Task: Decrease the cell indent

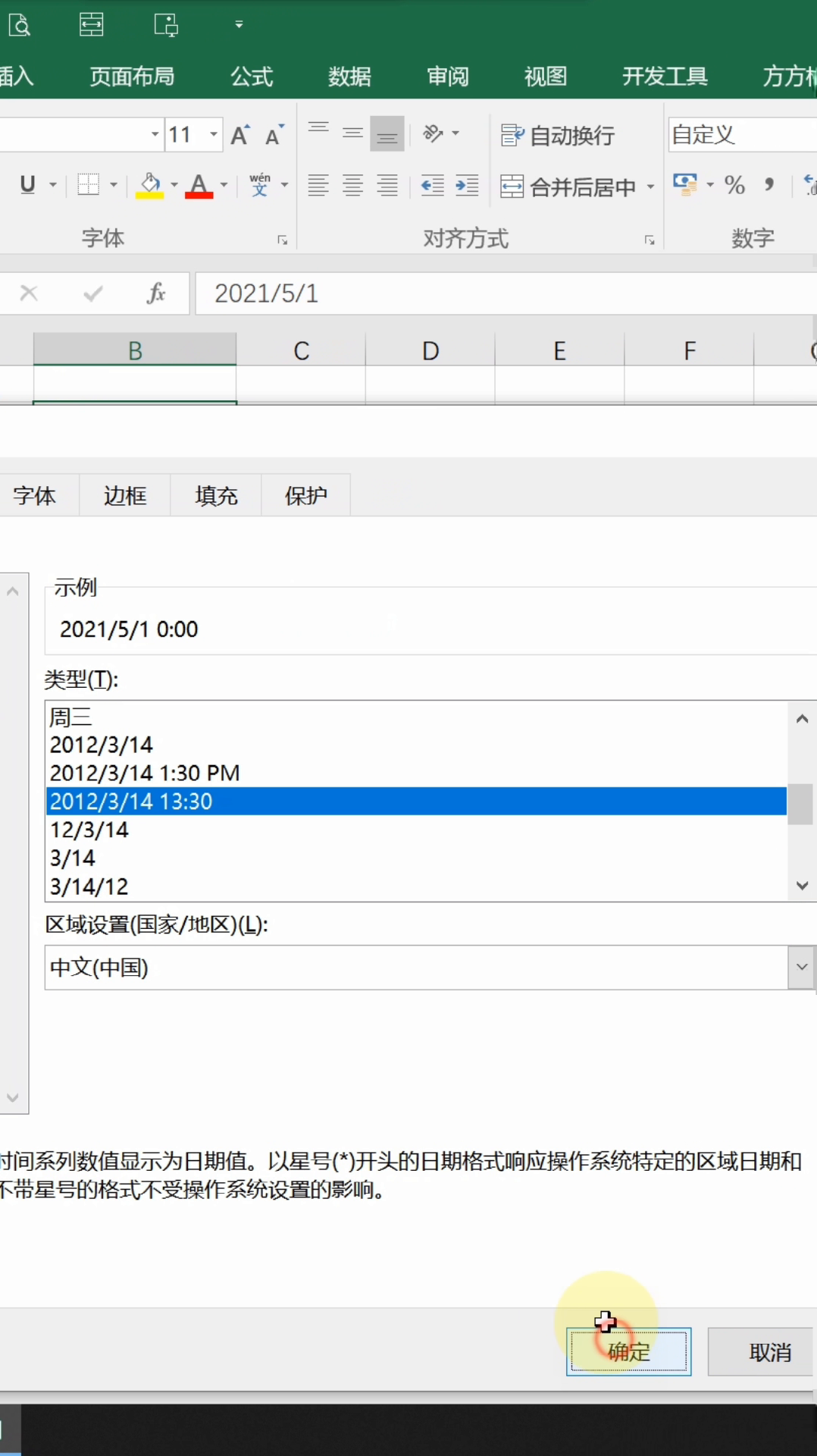Action: [432, 185]
